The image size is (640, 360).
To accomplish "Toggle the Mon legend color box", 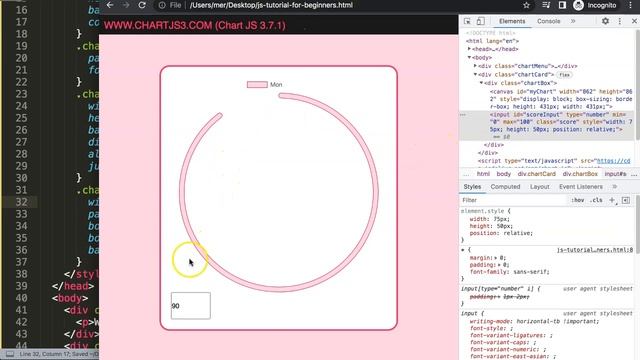I will tap(257, 84).
